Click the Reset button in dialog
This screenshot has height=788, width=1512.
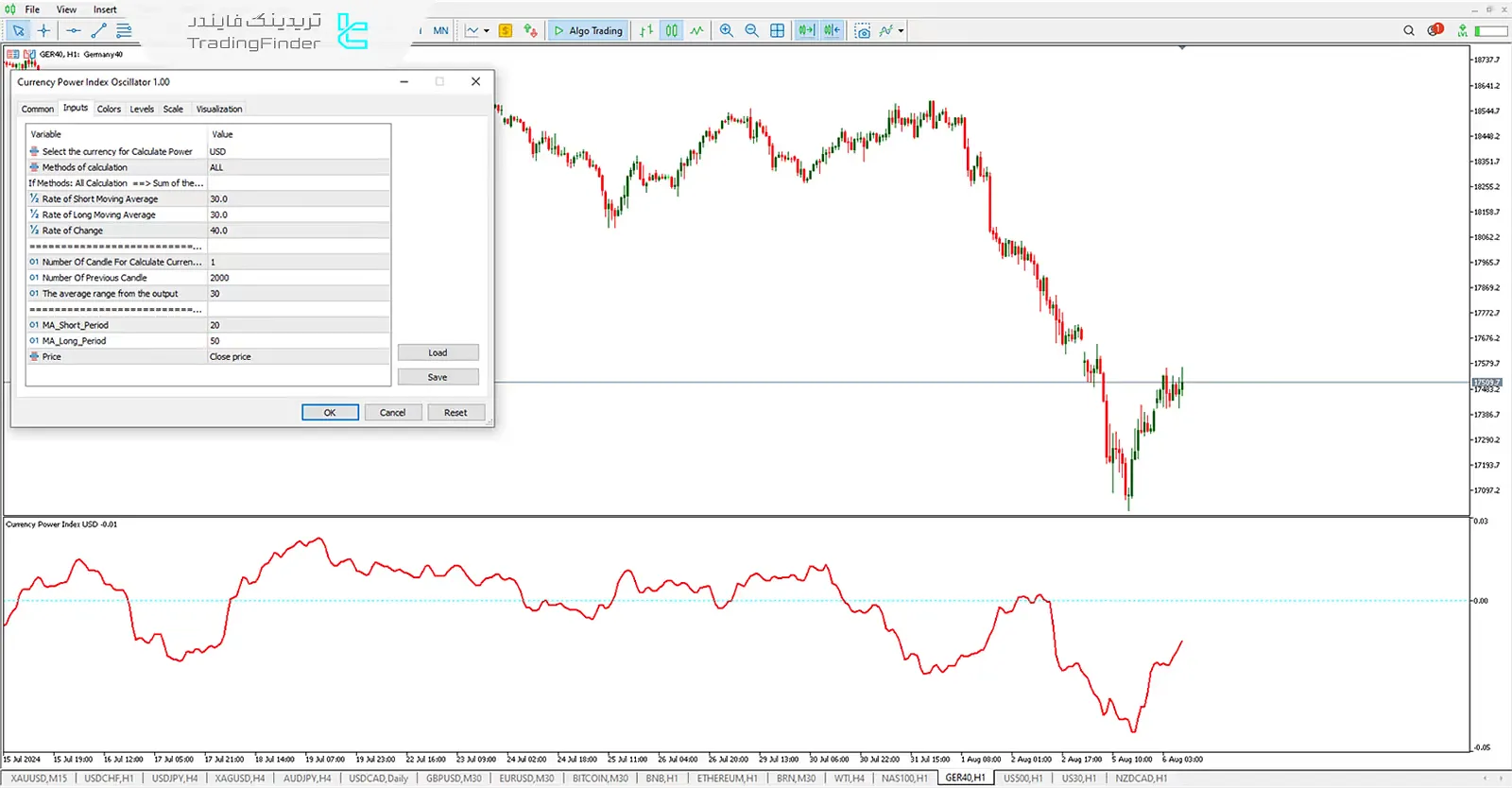tap(455, 413)
